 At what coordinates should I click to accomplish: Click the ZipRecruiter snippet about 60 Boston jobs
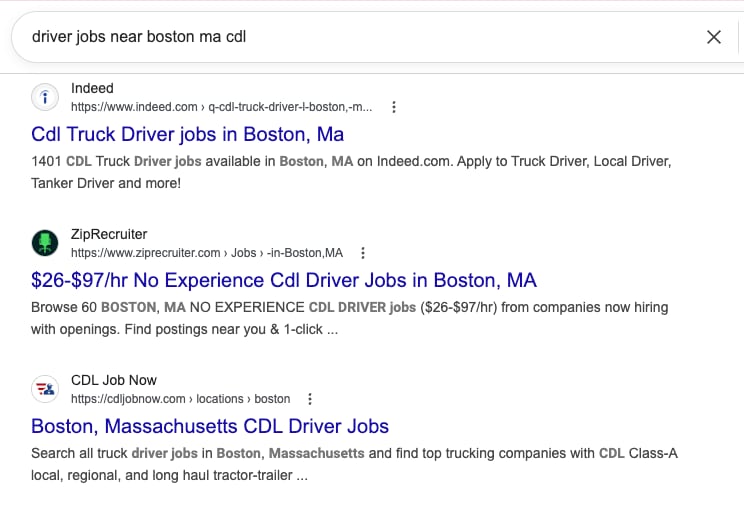(350, 318)
